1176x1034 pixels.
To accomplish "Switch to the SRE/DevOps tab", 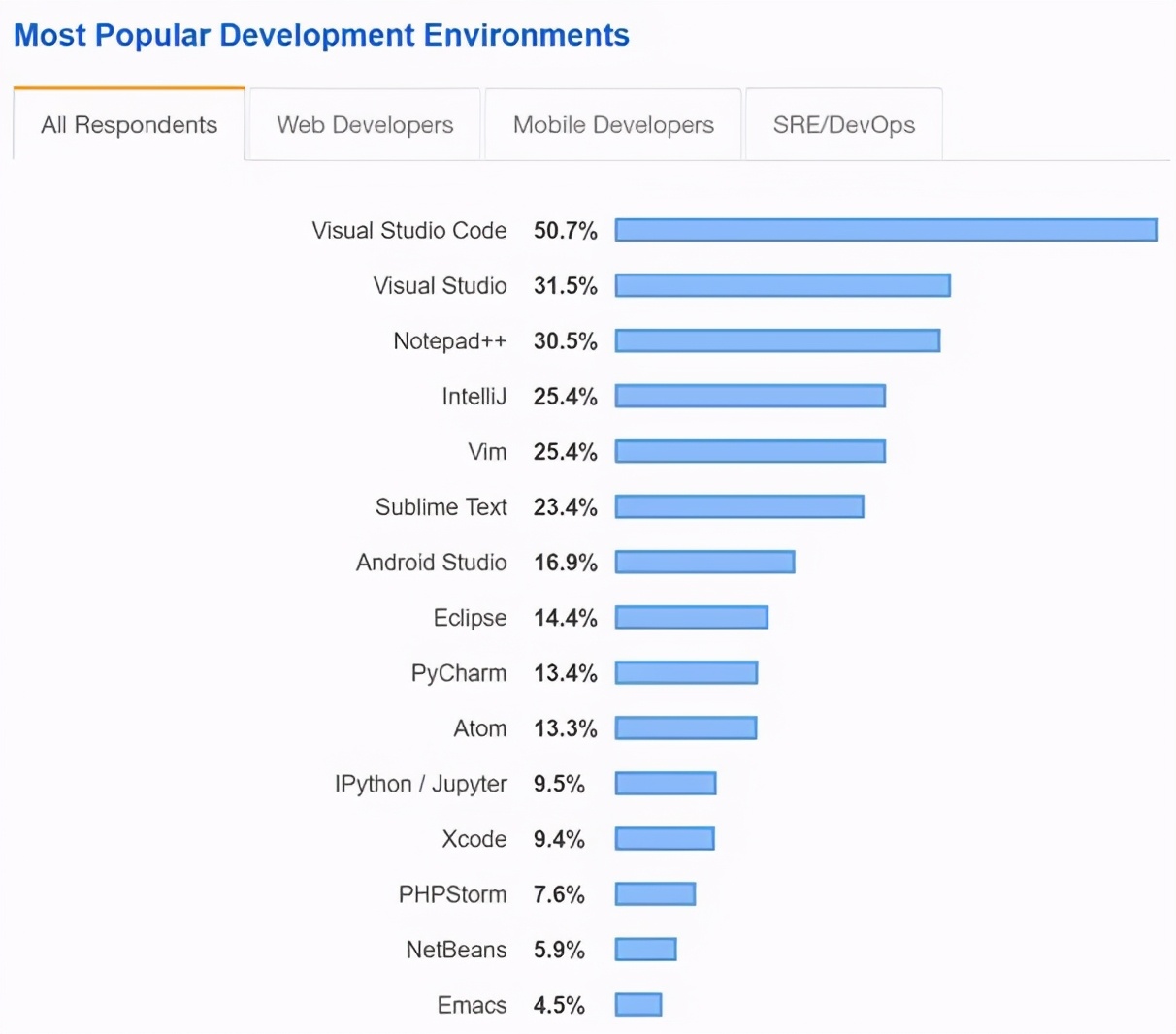I will [844, 124].
